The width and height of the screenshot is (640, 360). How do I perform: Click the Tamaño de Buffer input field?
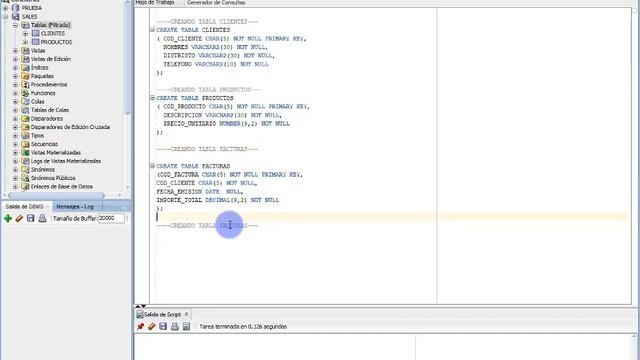(x=111, y=218)
